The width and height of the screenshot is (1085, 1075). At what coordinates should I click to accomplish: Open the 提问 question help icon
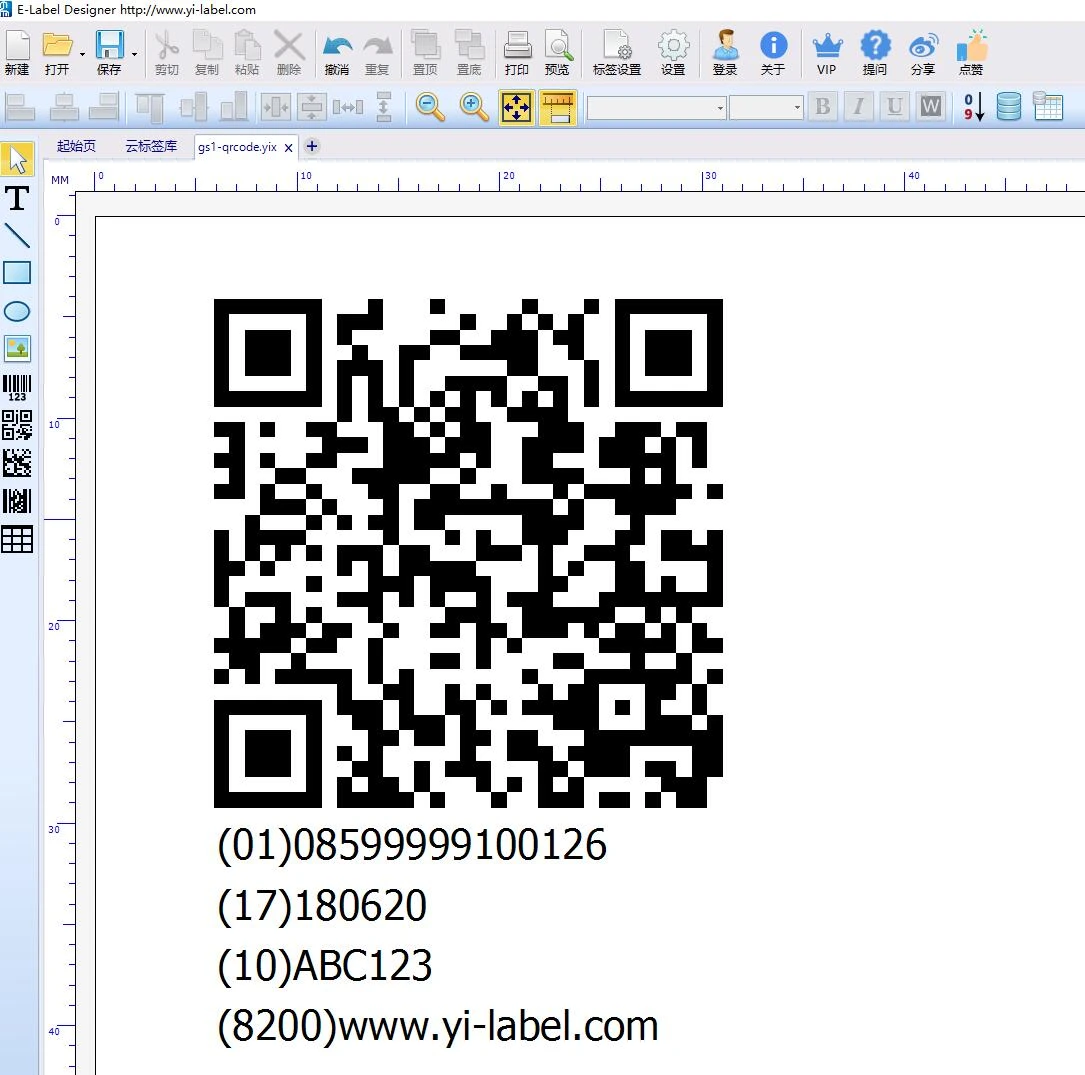point(875,53)
